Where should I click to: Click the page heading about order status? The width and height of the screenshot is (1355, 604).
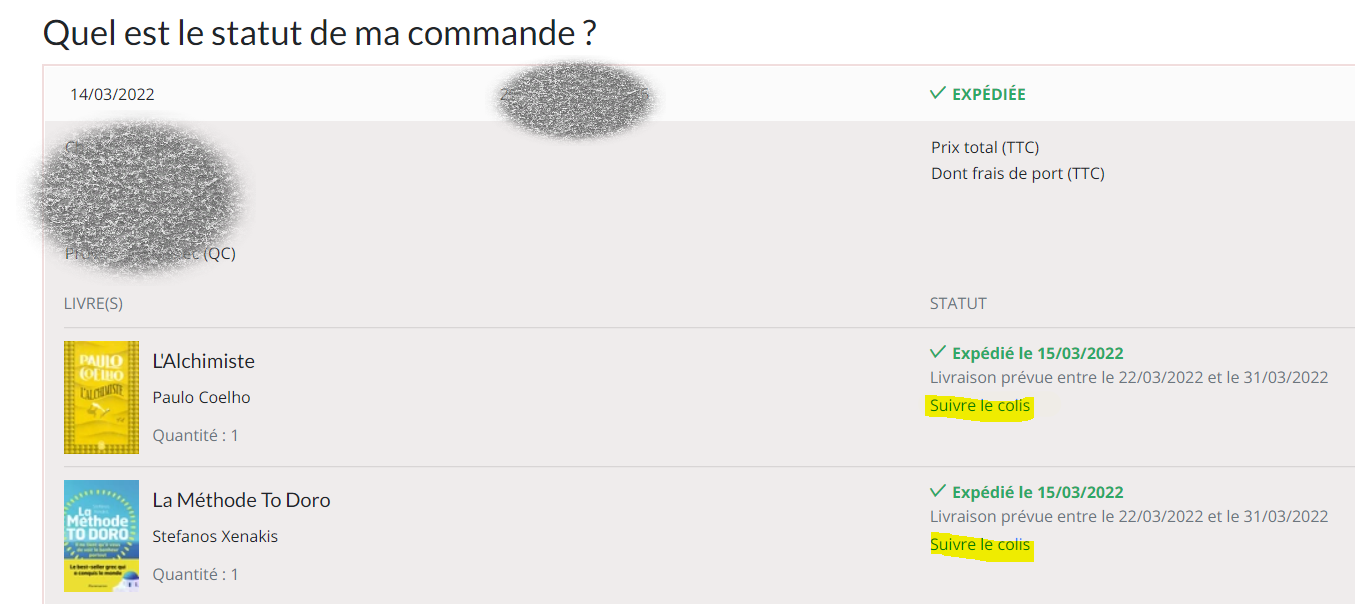[x=319, y=33]
